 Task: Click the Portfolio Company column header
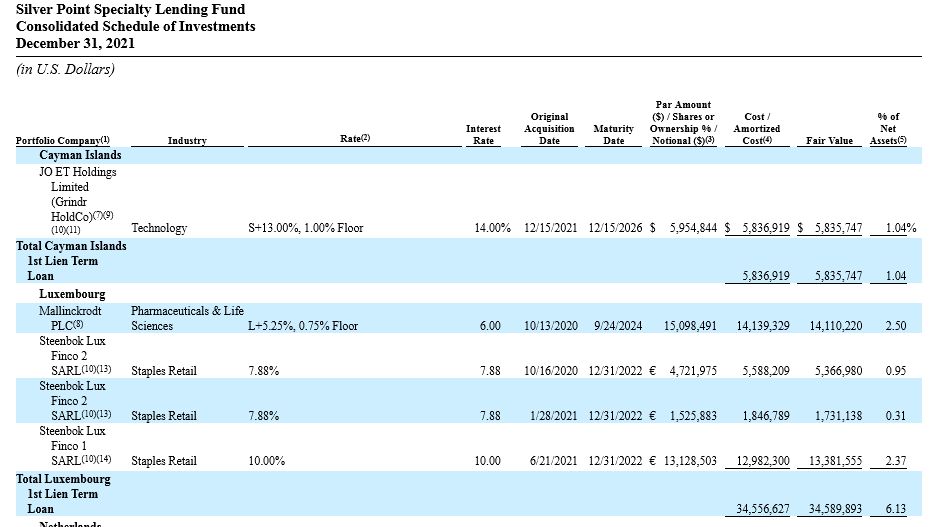click(x=62, y=141)
